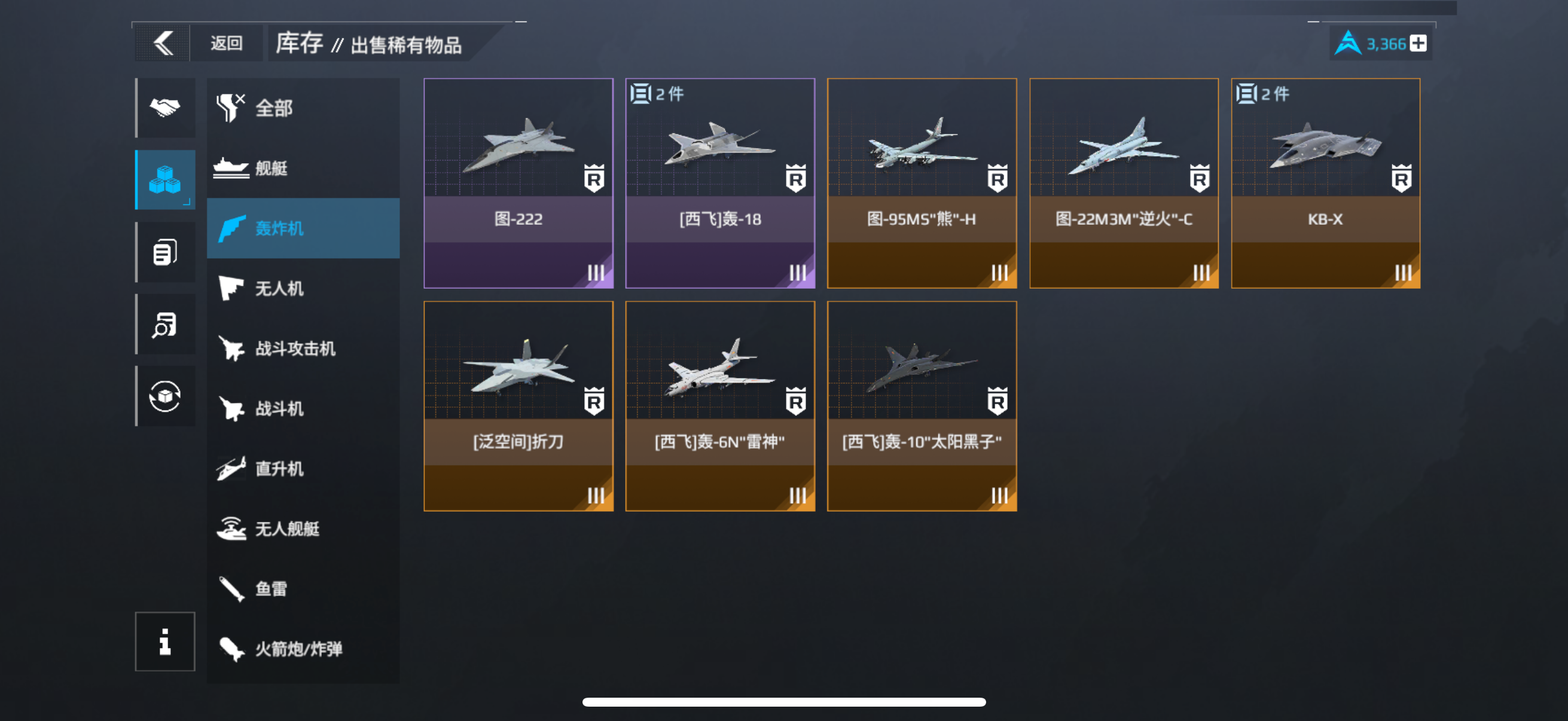Choose the [泛空间]折刀 item card

pos(518,406)
